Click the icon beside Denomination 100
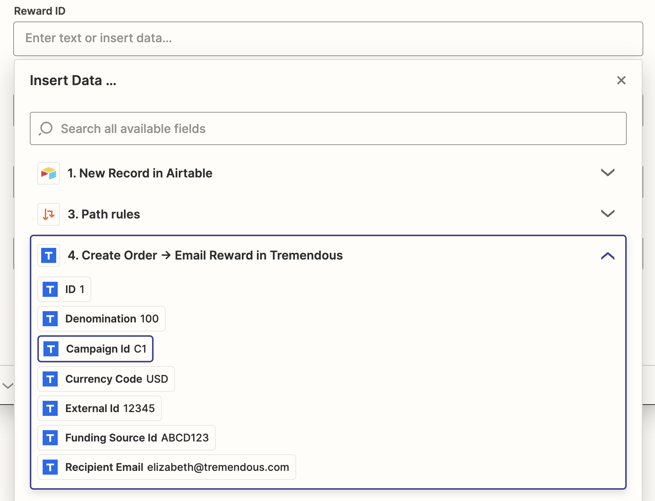 (x=50, y=319)
